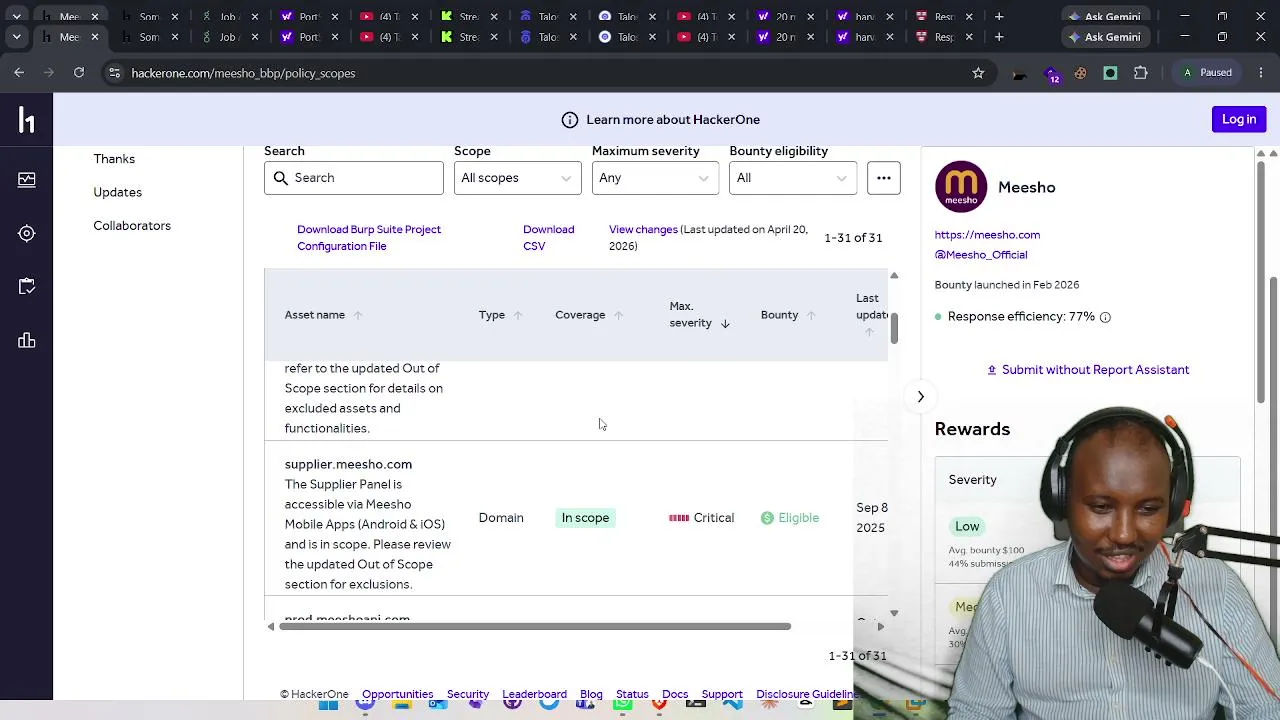The image size is (1280, 720).
Task: Click the Log in button
Action: 1239,120
